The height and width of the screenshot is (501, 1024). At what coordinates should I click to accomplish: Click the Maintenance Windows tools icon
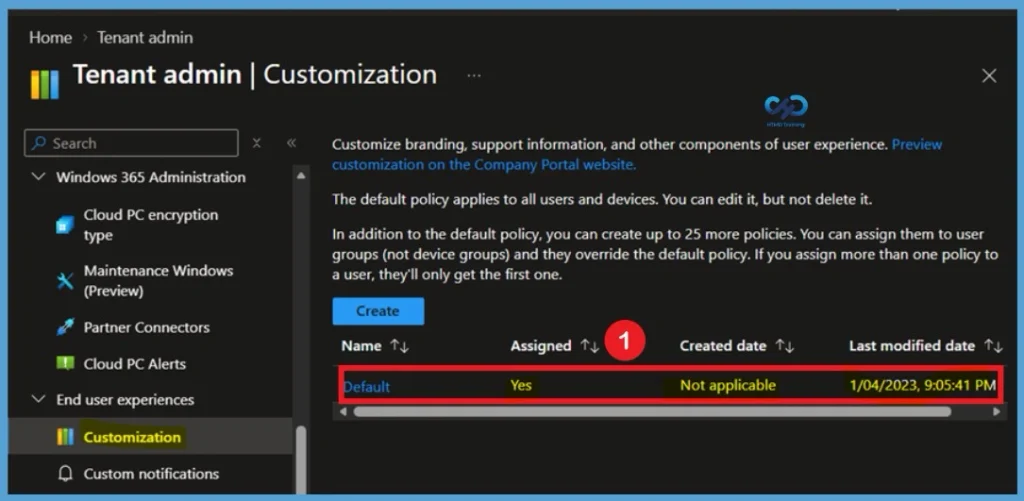[x=65, y=281]
